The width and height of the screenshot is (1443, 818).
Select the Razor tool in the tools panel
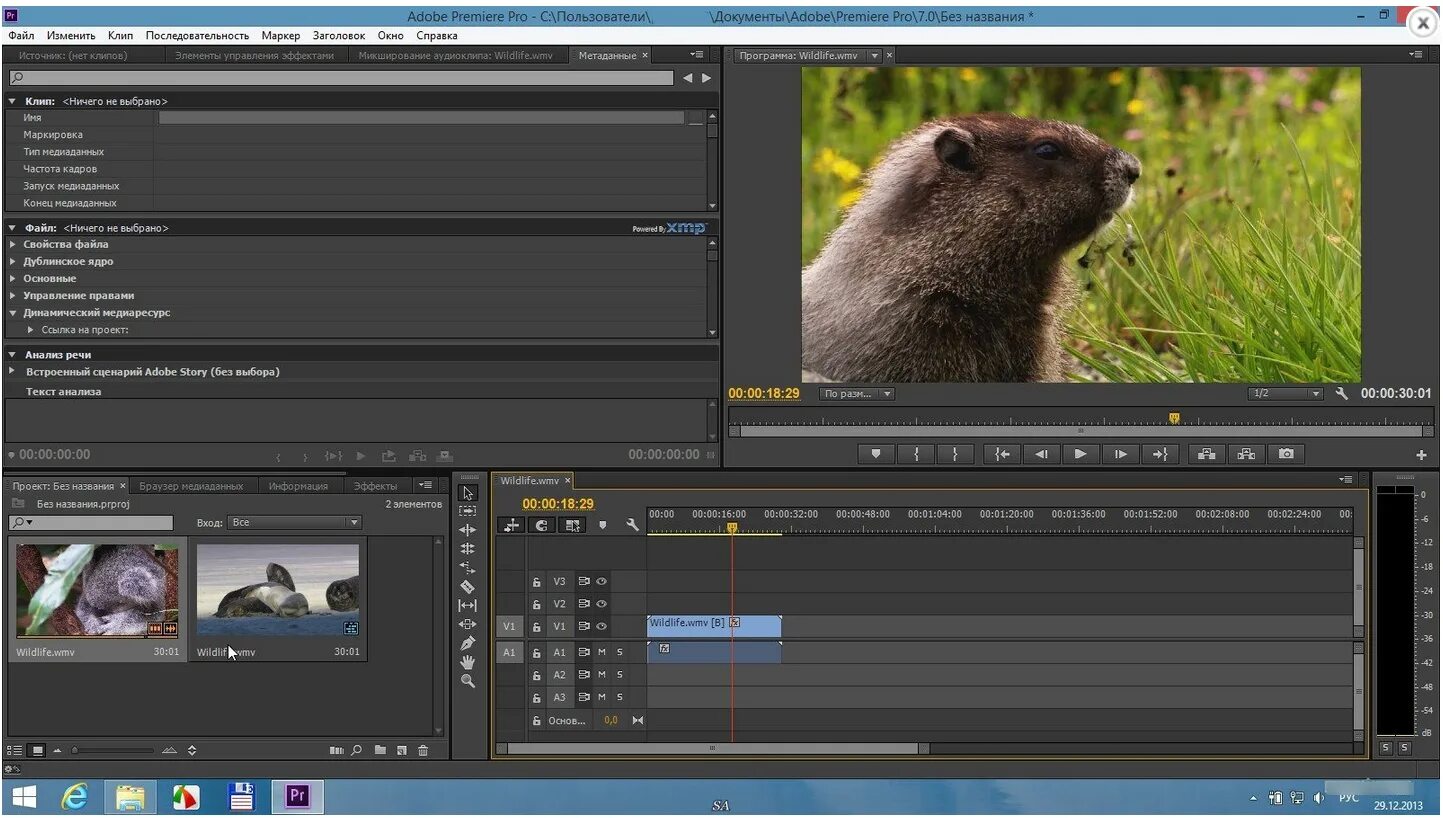tap(467, 587)
